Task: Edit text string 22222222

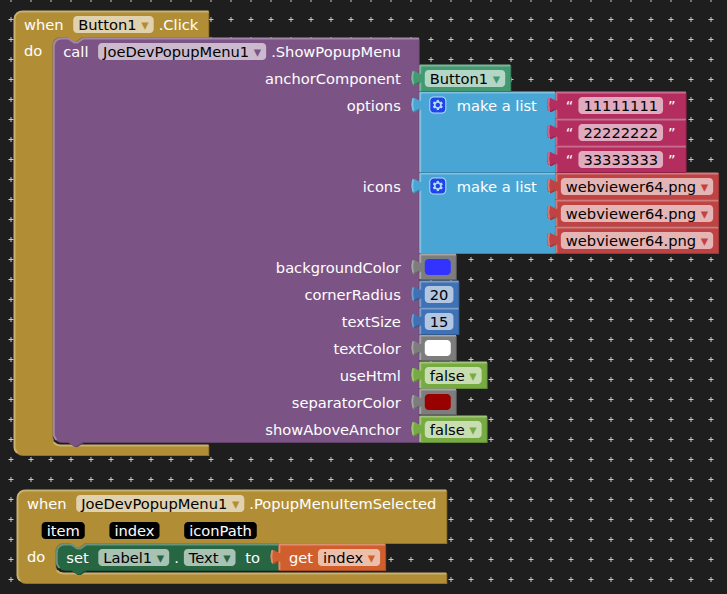Action: [620, 133]
